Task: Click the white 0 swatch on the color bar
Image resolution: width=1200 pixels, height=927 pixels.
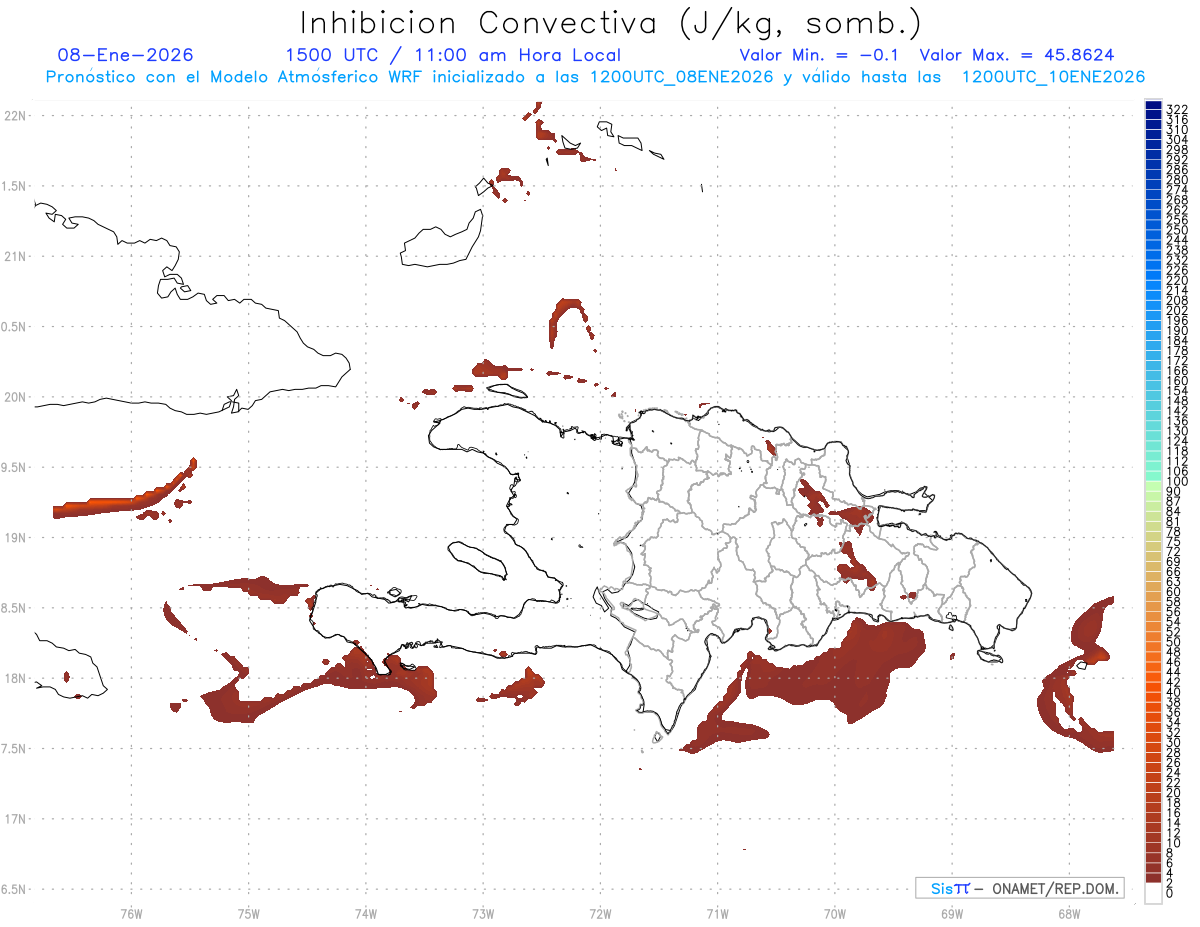Action: coord(1153,892)
